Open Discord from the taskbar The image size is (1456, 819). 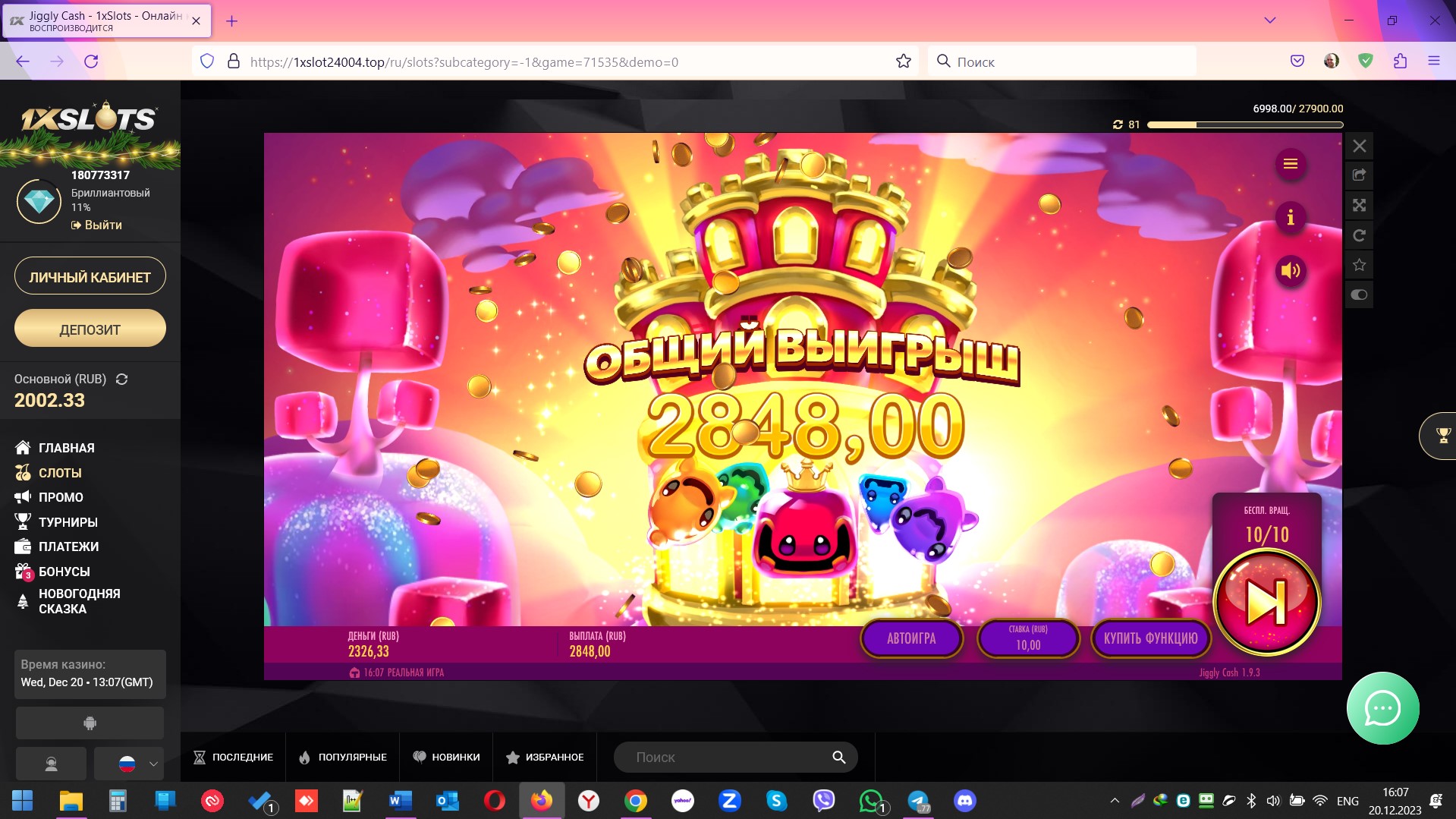964,801
